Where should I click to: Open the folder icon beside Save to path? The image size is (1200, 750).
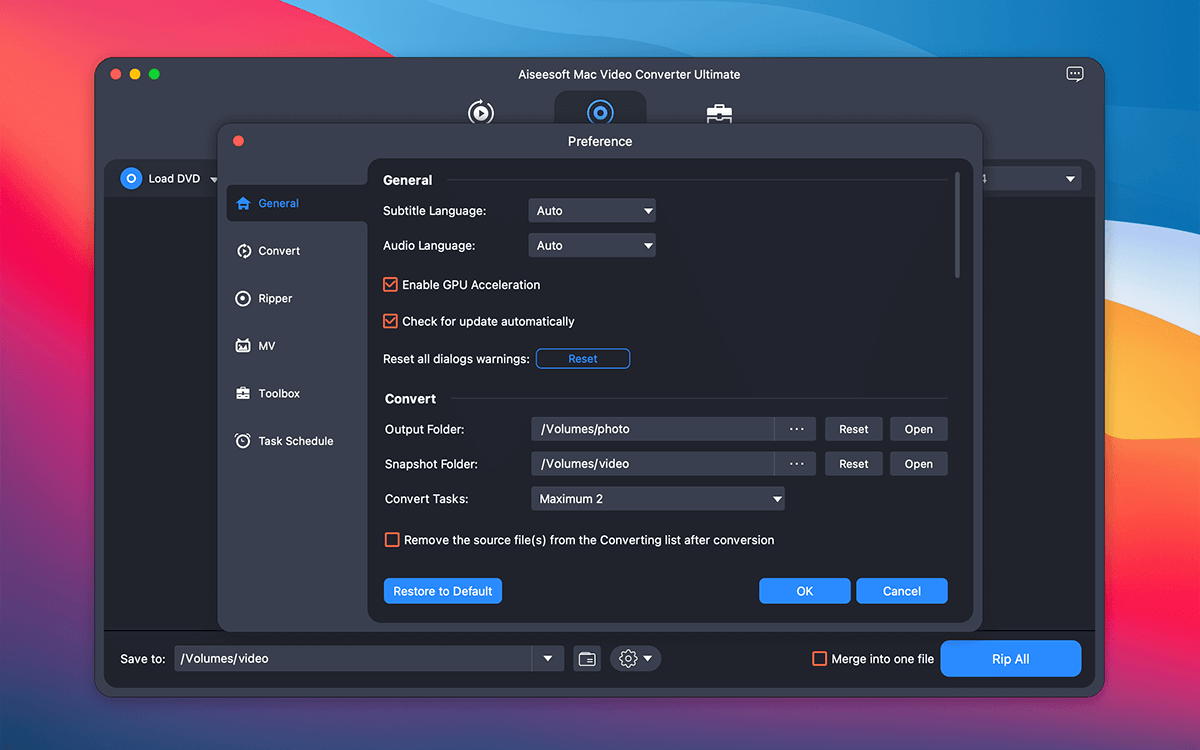pyautogui.click(x=587, y=659)
